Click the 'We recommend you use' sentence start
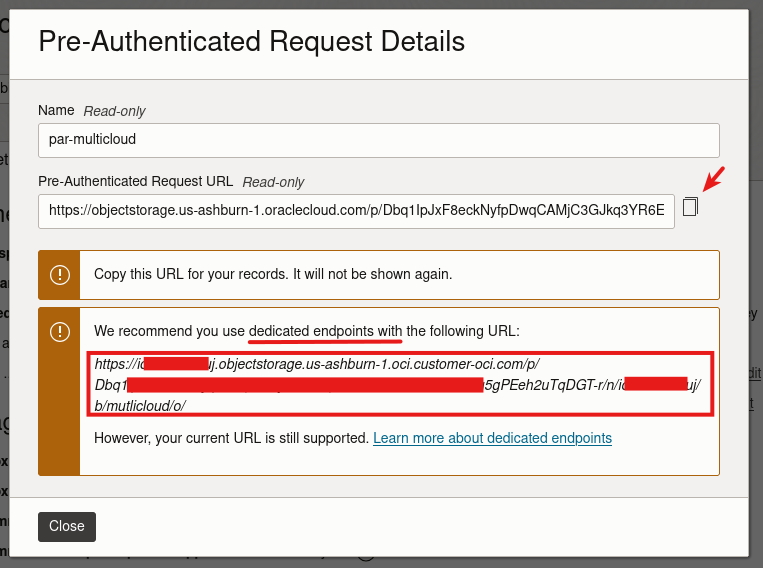 point(169,331)
